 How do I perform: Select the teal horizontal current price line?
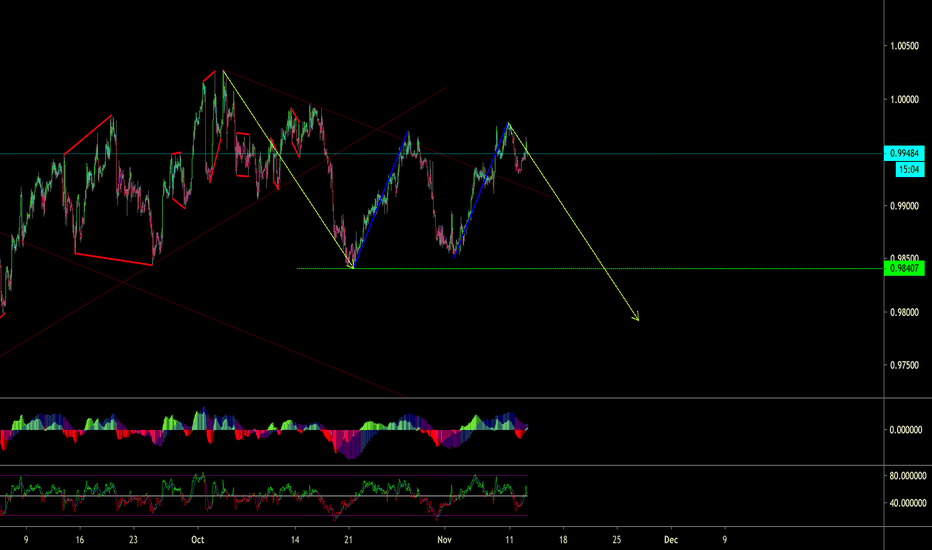coord(442,154)
